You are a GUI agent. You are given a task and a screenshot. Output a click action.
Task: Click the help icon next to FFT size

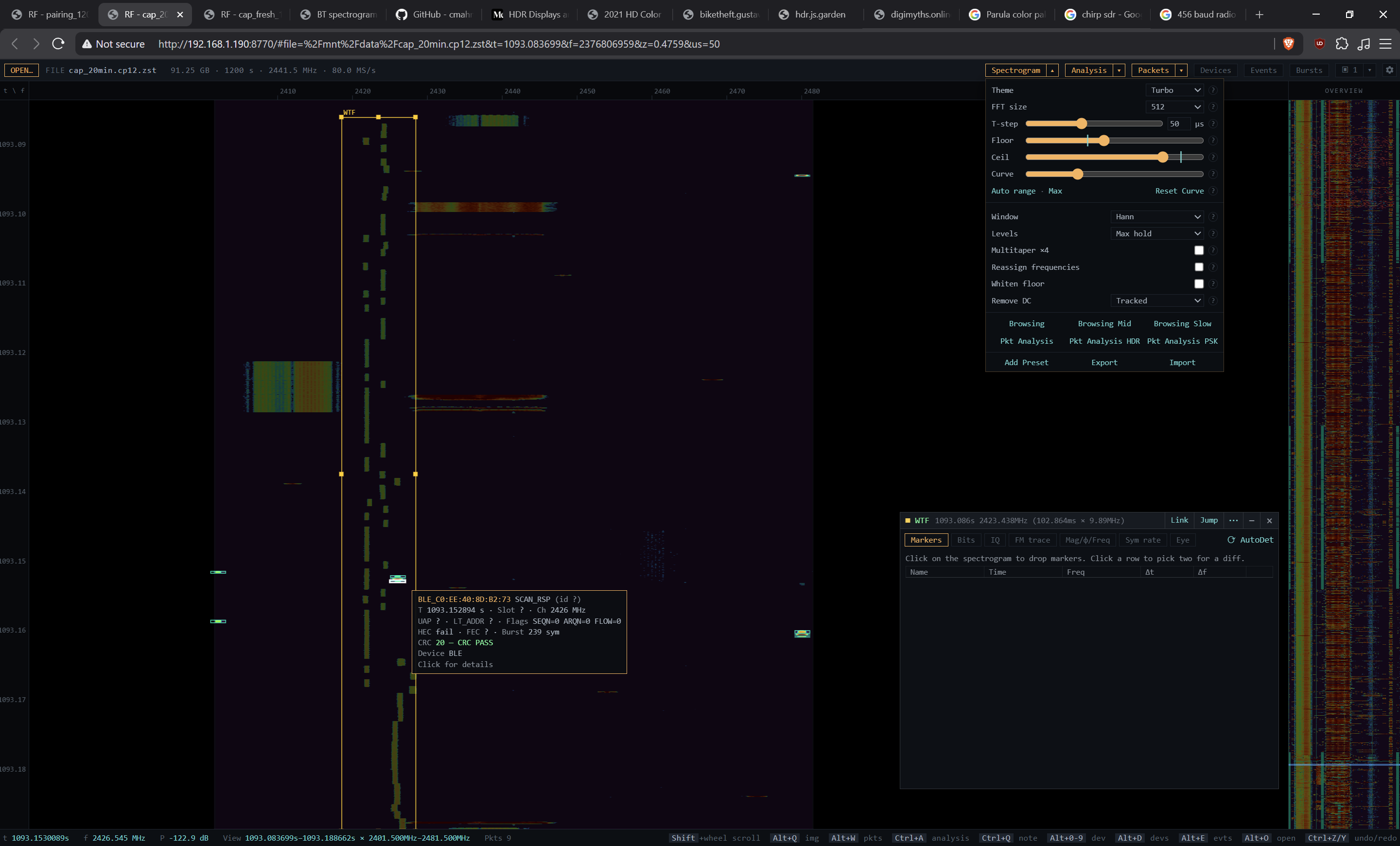coord(1212,107)
